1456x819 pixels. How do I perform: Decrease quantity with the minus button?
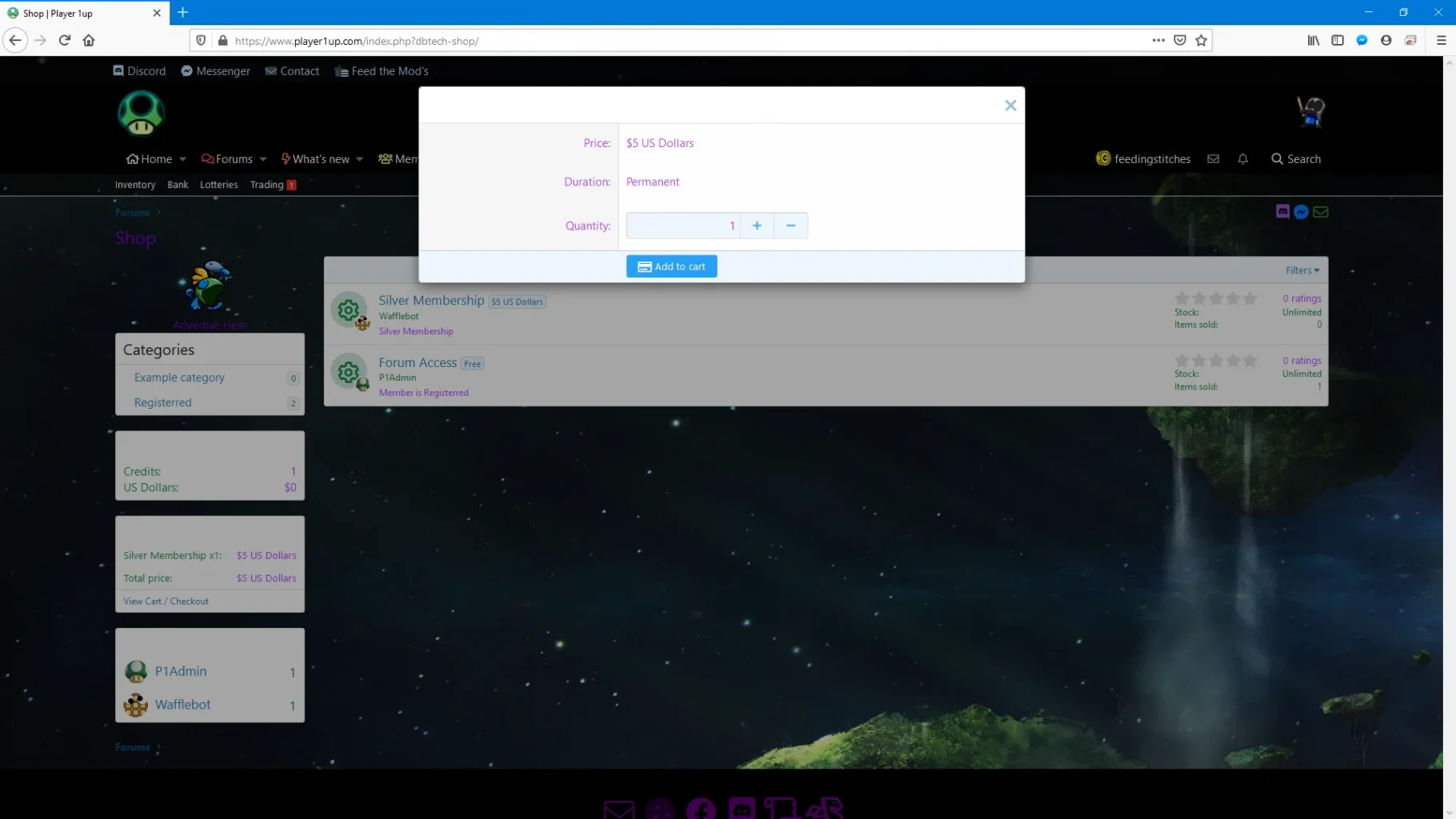[x=790, y=226]
